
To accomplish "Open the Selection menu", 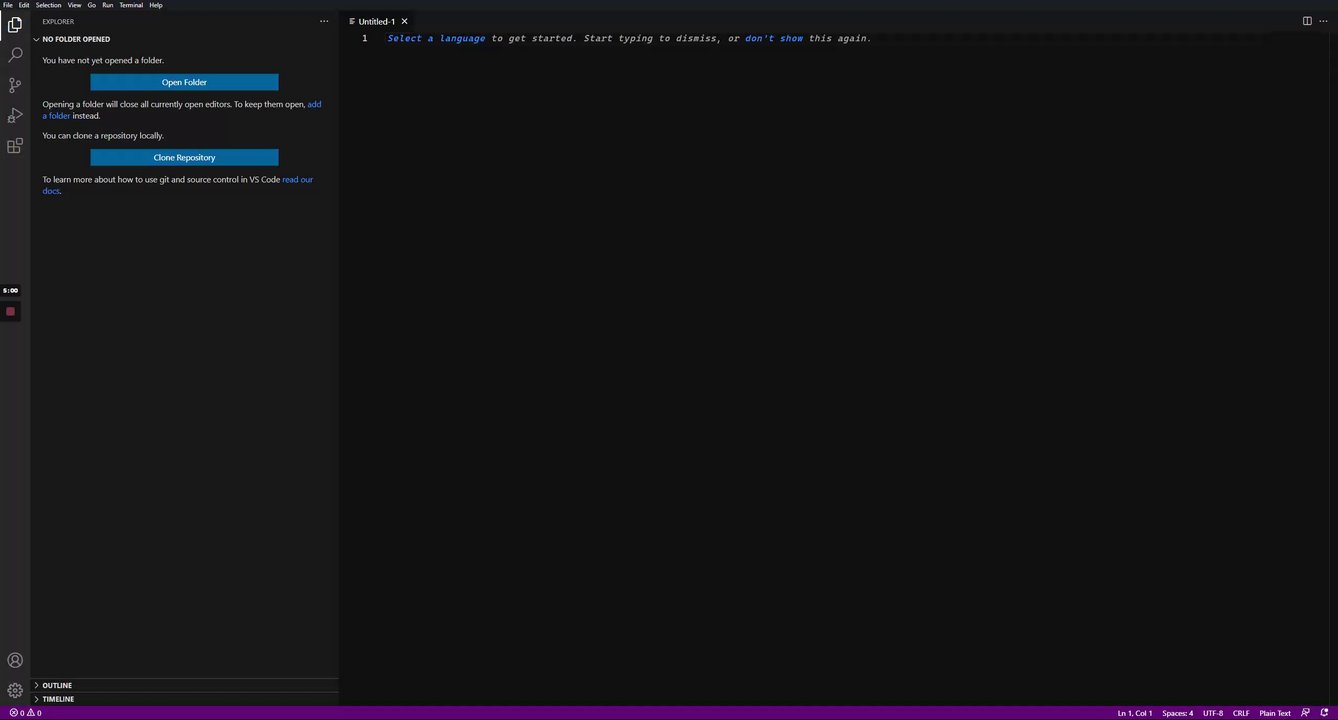I will [x=48, y=5].
